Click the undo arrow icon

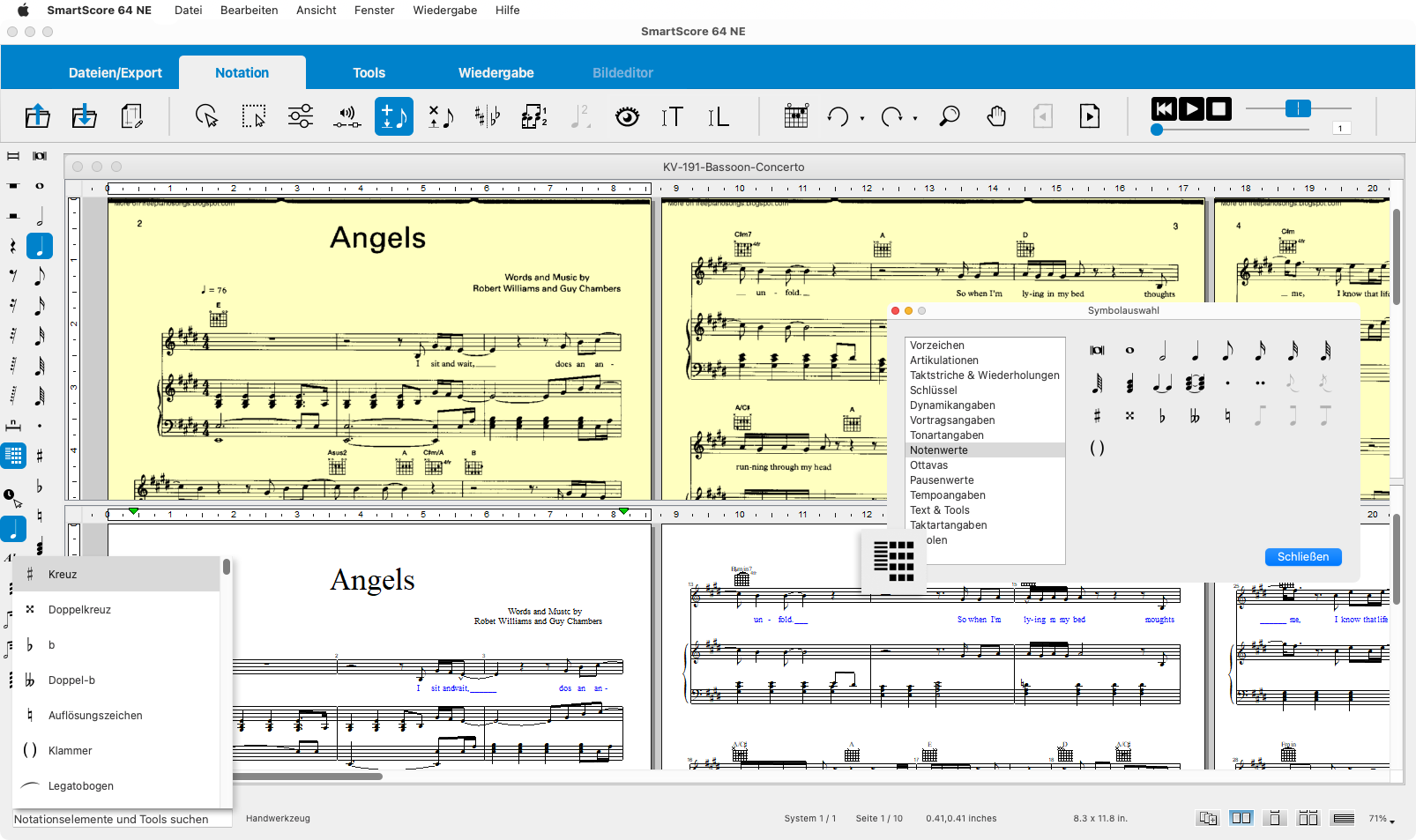(838, 116)
